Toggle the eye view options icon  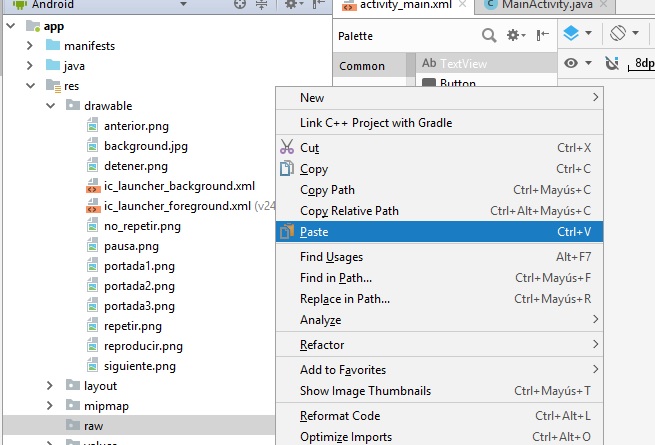tap(572, 64)
